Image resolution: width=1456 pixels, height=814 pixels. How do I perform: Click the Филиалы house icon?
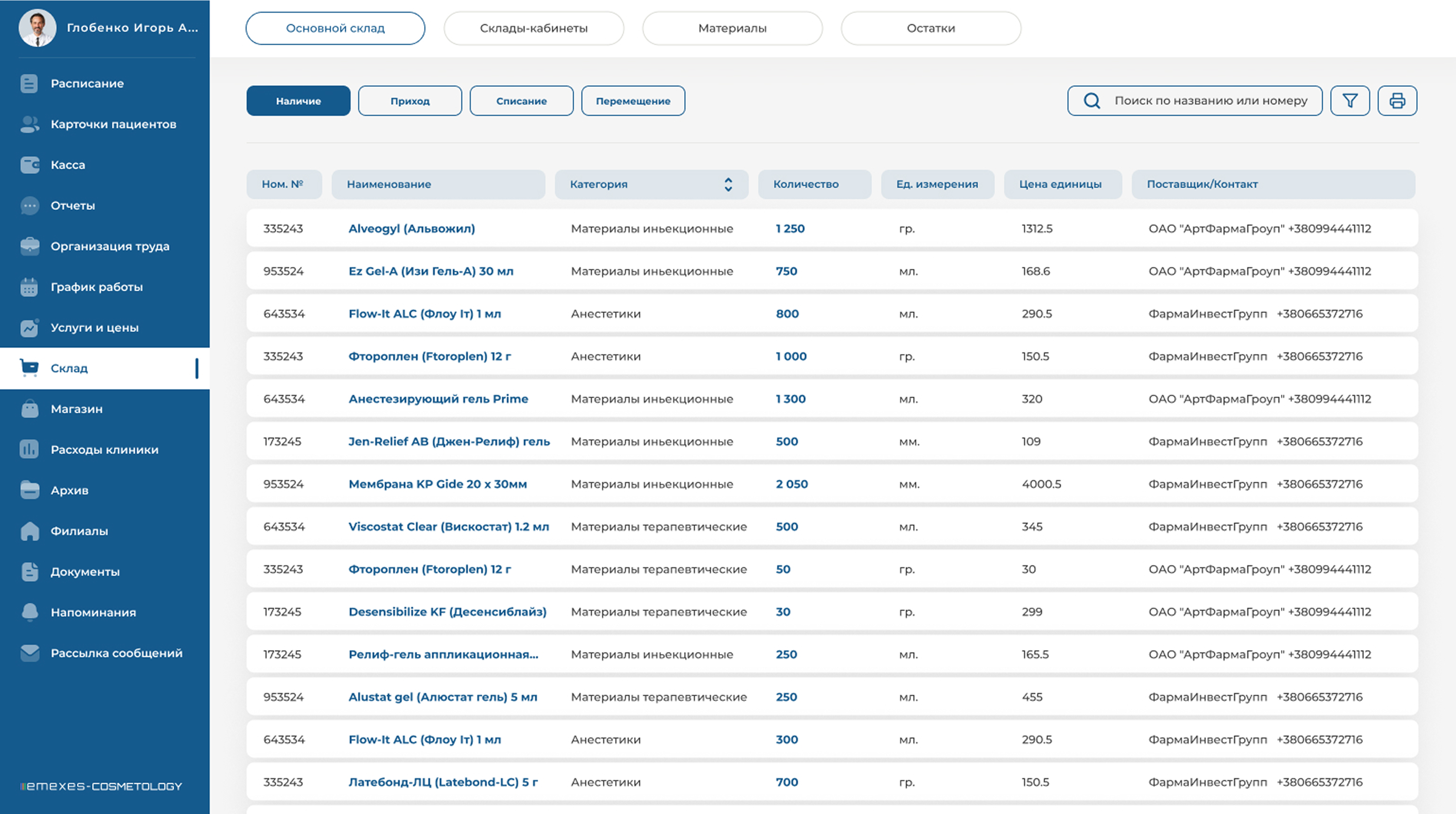[30, 531]
